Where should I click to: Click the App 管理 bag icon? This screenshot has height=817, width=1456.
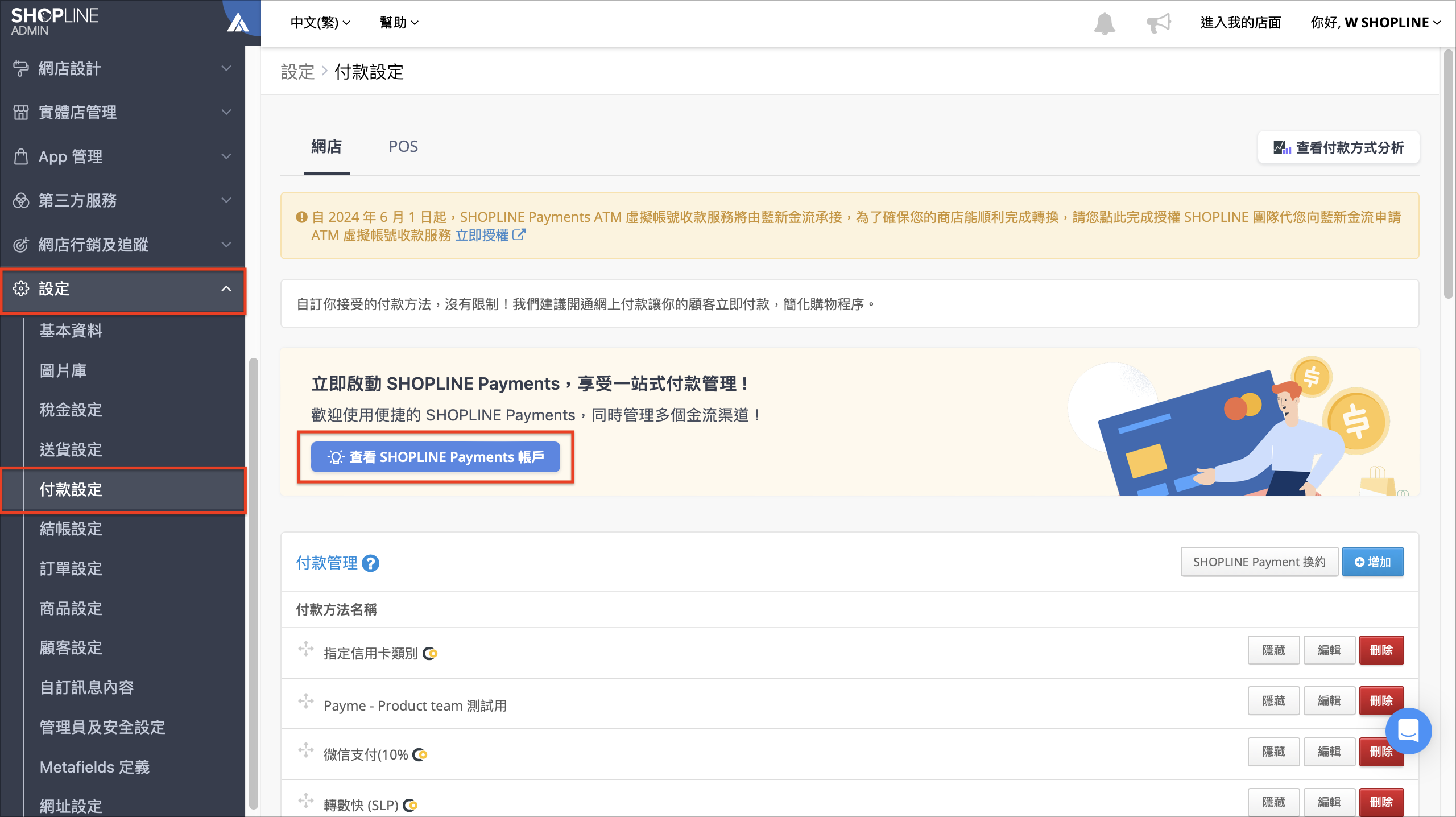point(20,156)
